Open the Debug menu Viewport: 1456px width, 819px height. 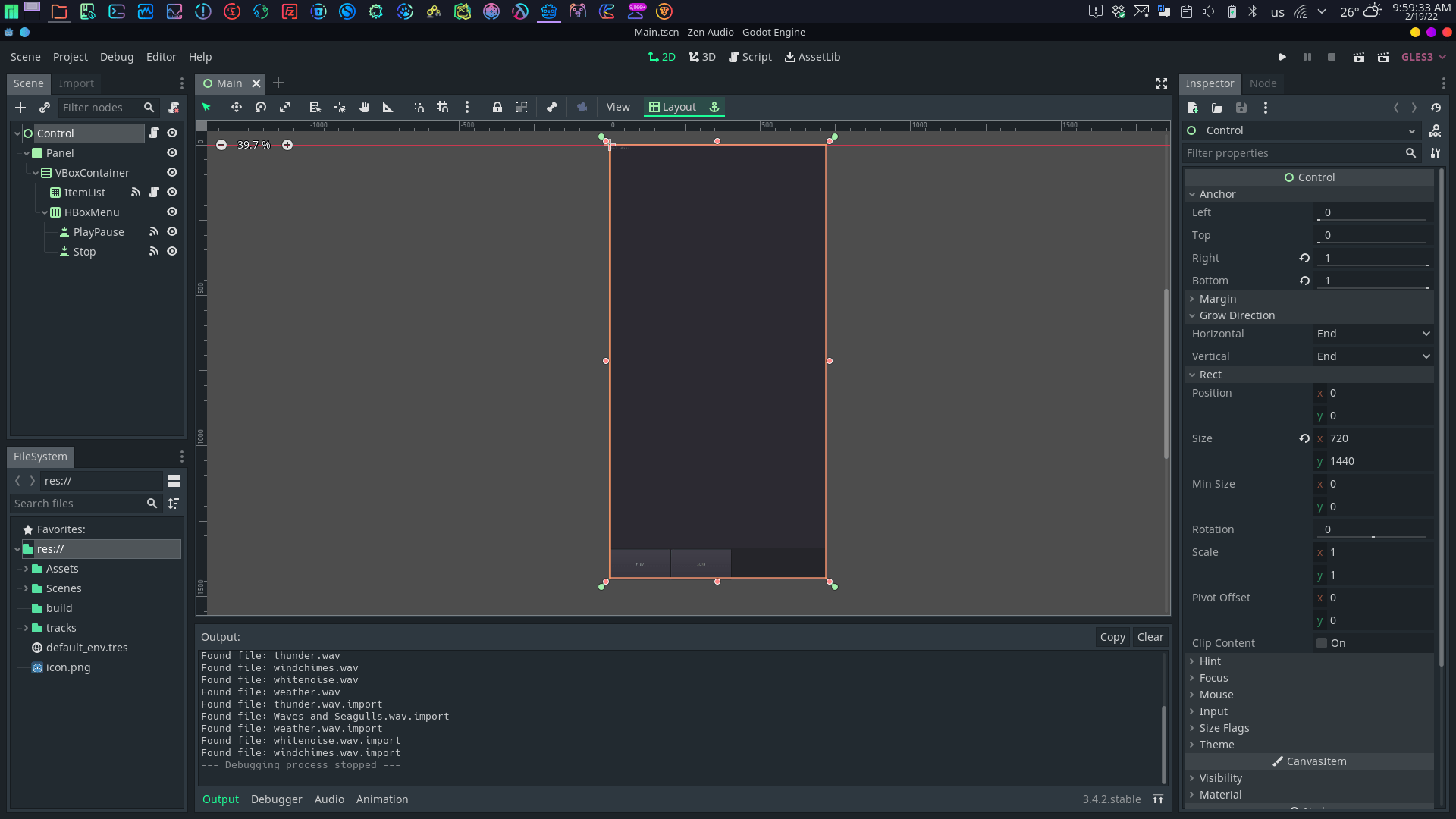click(116, 57)
